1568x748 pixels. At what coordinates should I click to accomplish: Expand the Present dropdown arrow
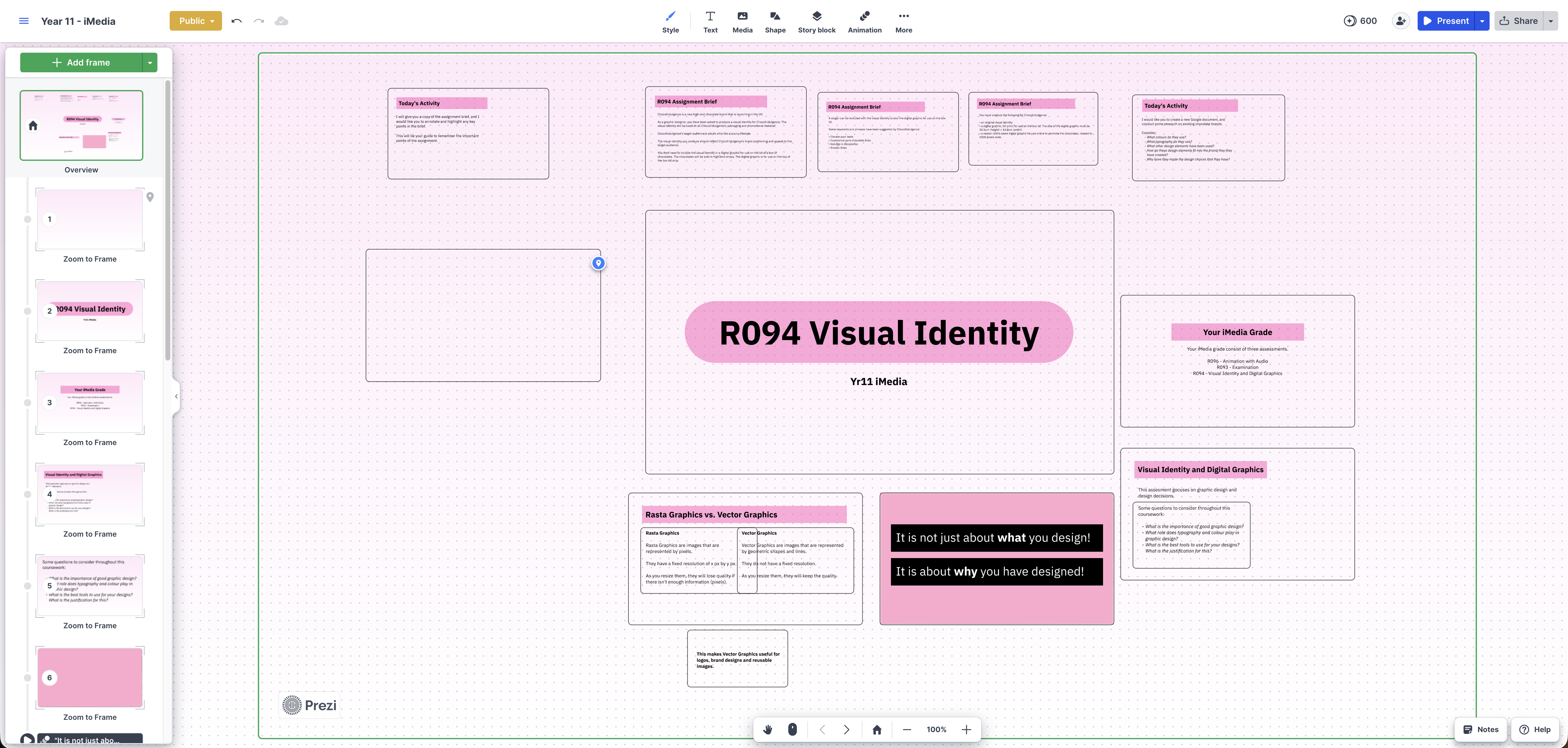[x=1482, y=21]
